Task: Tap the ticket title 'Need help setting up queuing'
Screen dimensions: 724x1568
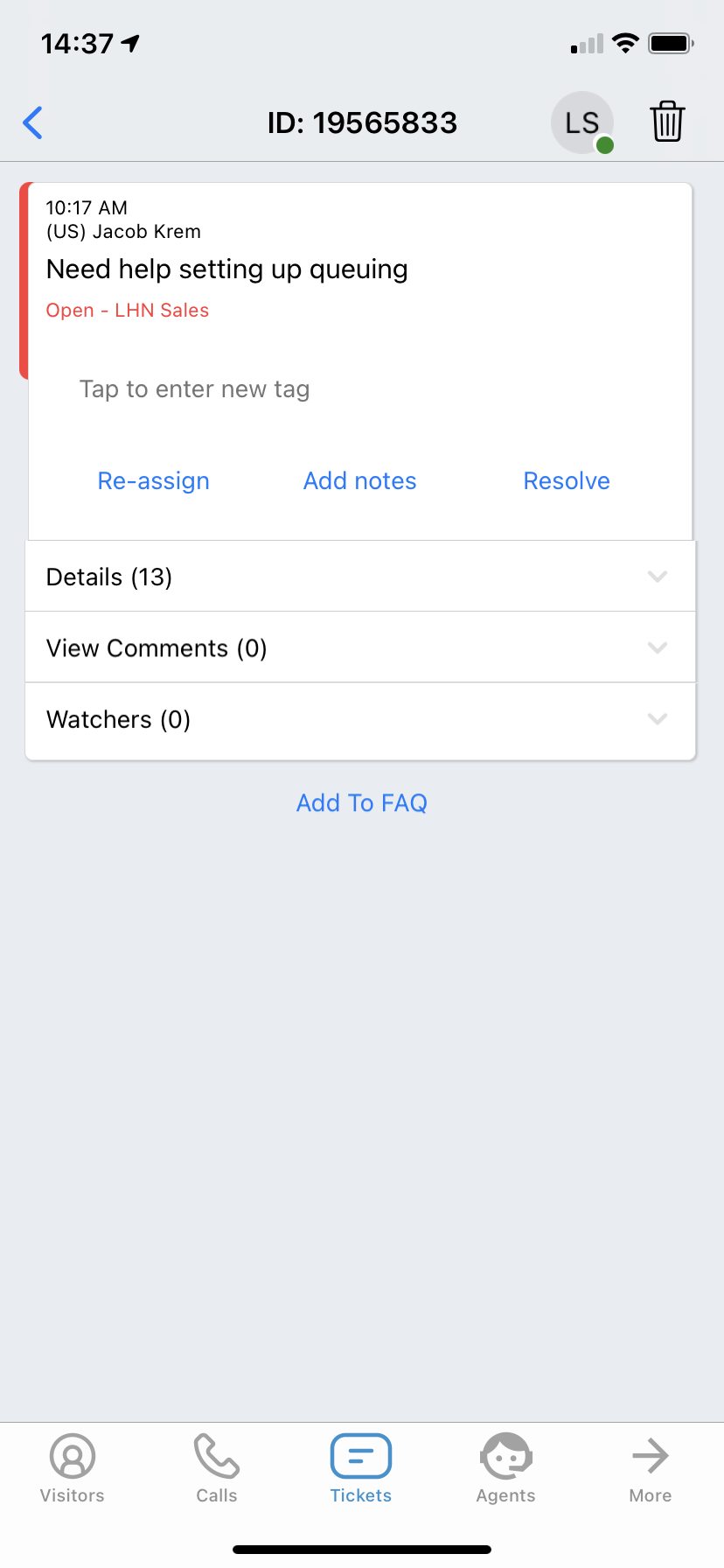Action: [227, 269]
